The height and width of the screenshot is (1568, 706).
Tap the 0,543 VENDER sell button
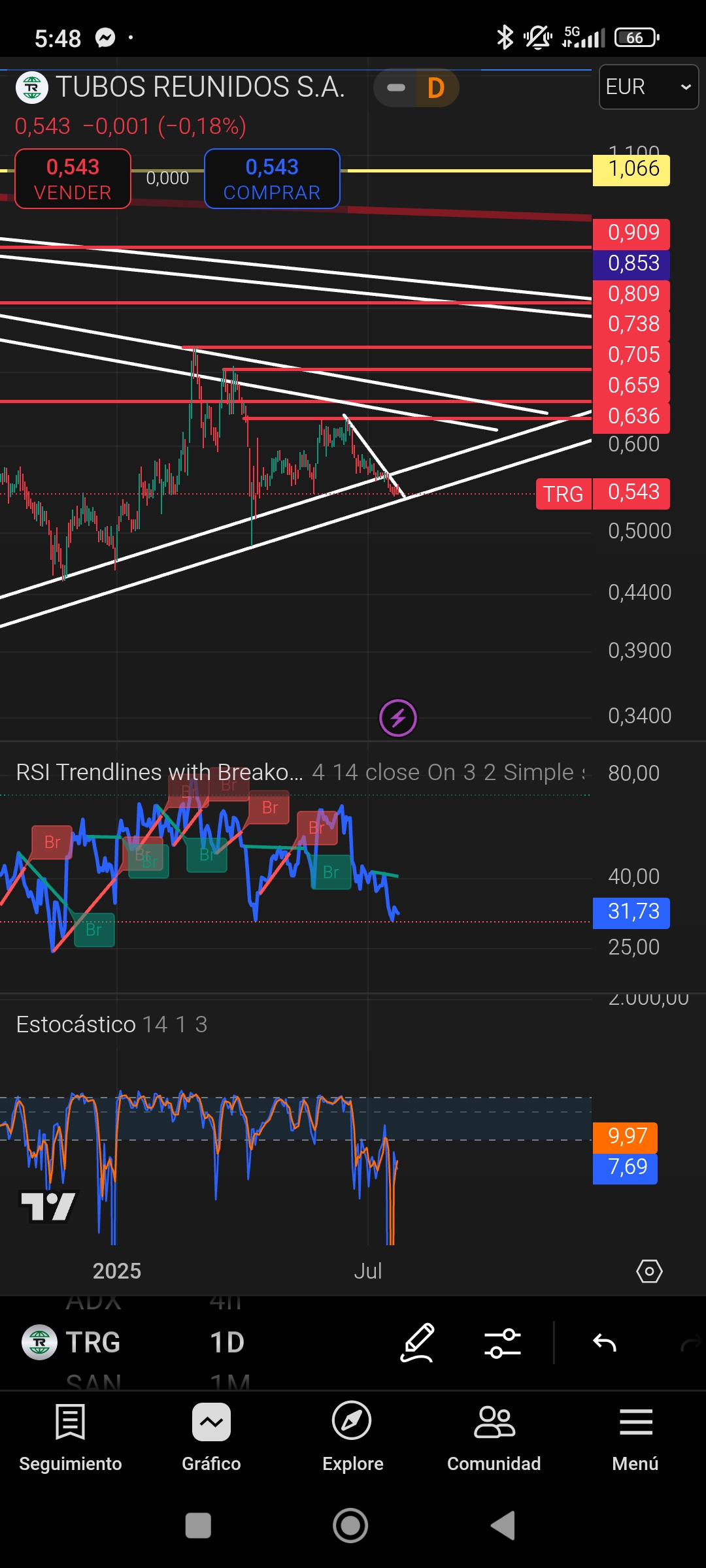(x=73, y=179)
